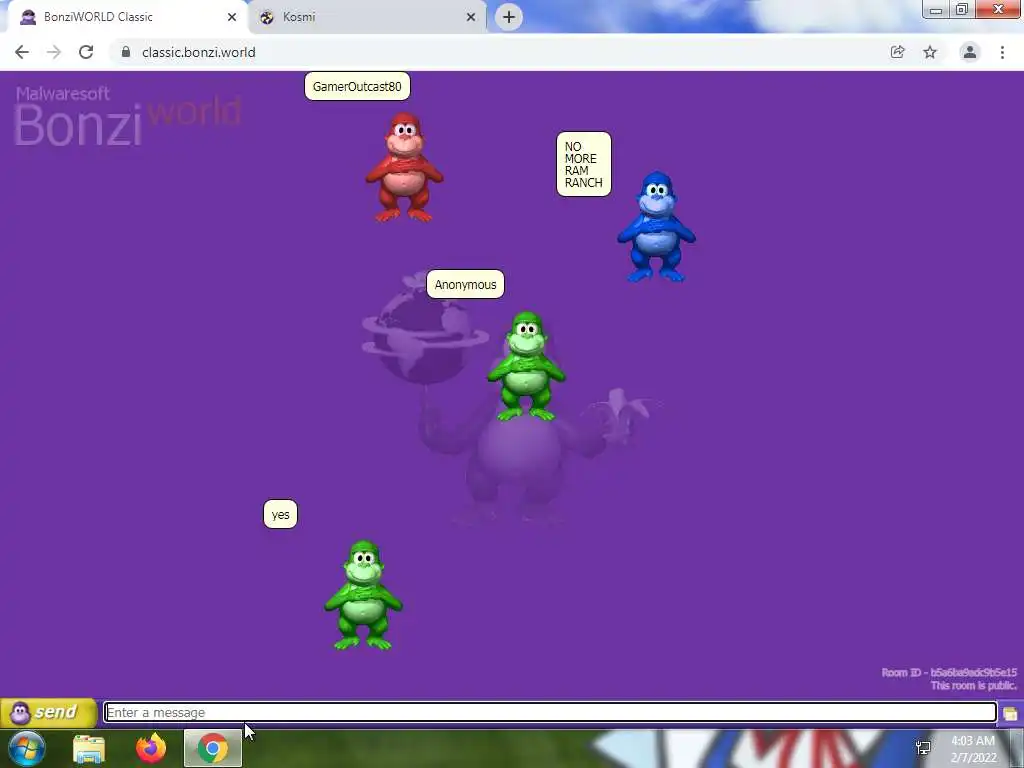
Task: Click the send button with Bonzi face
Action: [x=48, y=712]
